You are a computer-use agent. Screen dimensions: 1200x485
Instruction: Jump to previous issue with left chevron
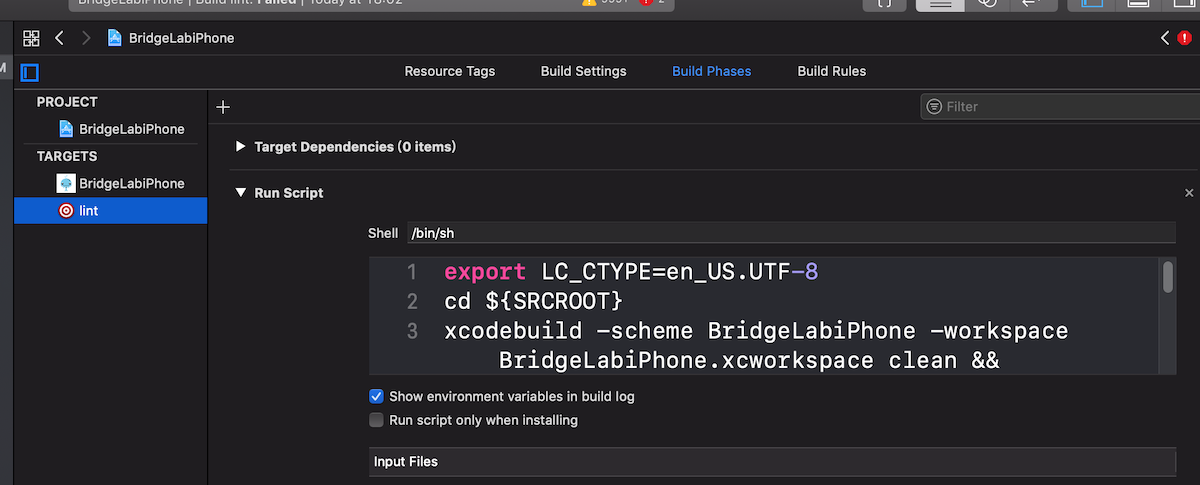pos(1165,38)
